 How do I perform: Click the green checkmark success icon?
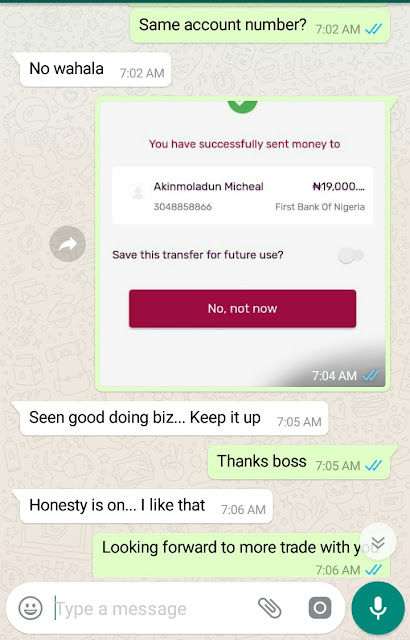click(242, 106)
